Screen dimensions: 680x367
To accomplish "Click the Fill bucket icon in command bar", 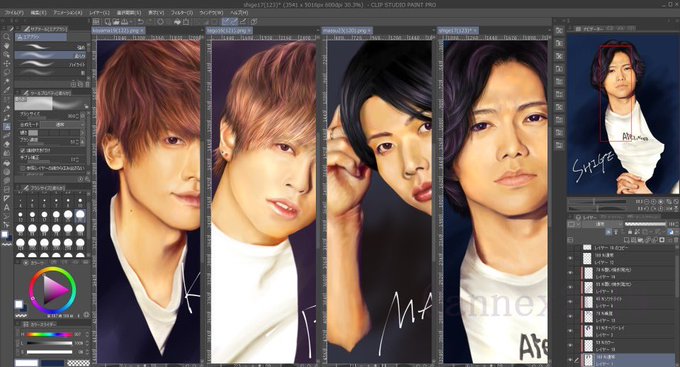I will pyautogui.click(x=177, y=21).
